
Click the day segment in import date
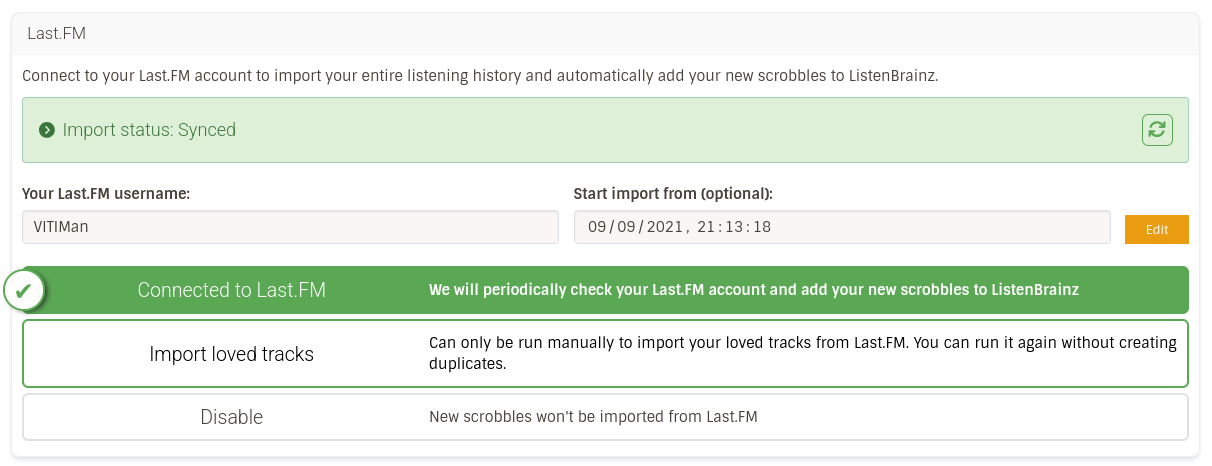[599, 227]
